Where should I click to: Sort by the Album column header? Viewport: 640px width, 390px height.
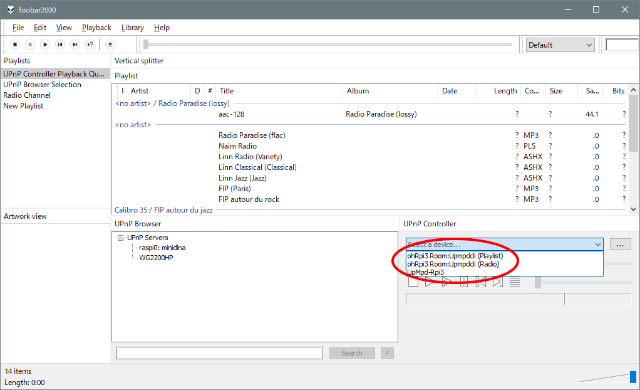pyautogui.click(x=391, y=91)
